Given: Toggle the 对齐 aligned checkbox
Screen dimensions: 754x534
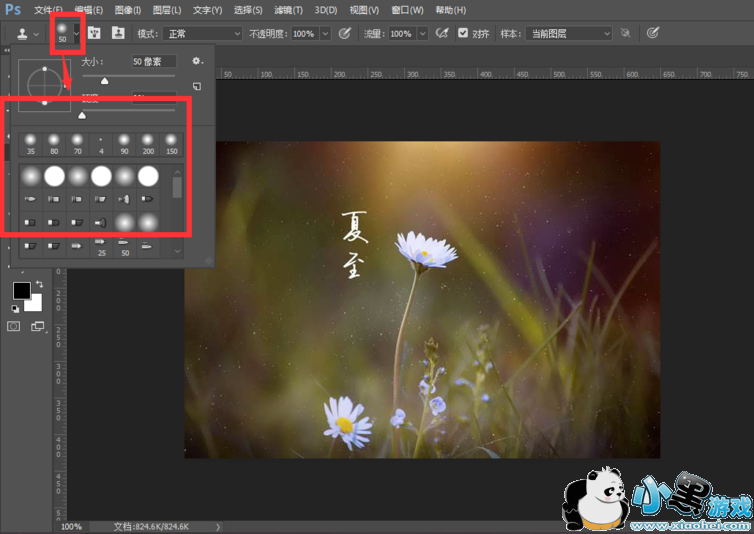Looking at the screenshot, I should [463, 33].
